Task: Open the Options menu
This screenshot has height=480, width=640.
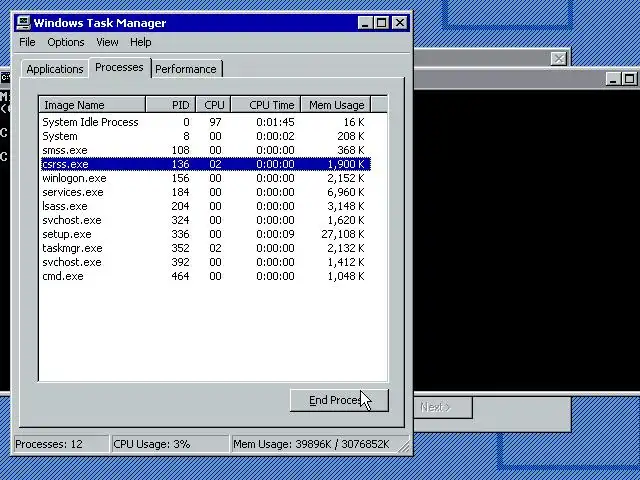Action: 66,42
